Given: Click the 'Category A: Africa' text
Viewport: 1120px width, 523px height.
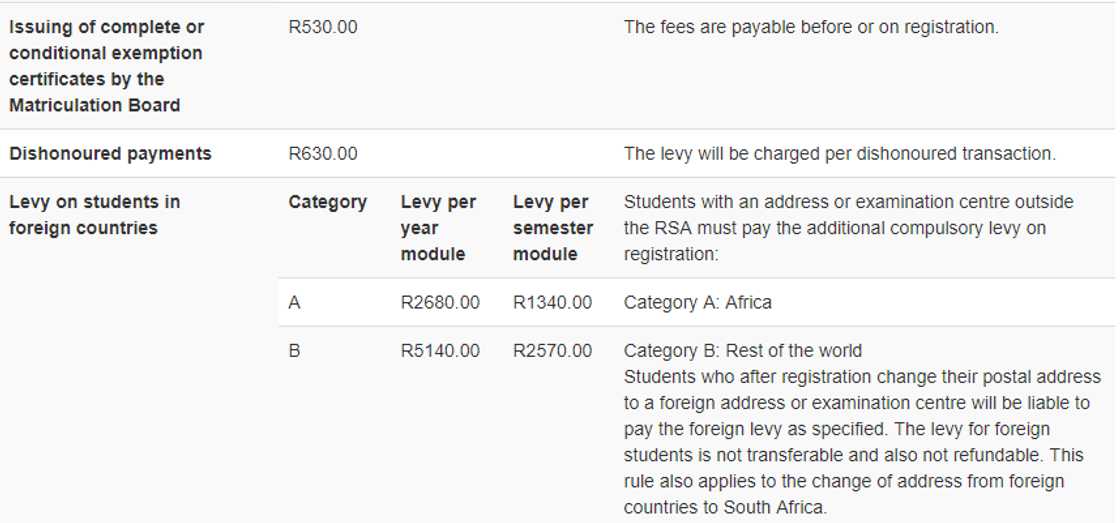Looking at the screenshot, I should coord(697,302).
